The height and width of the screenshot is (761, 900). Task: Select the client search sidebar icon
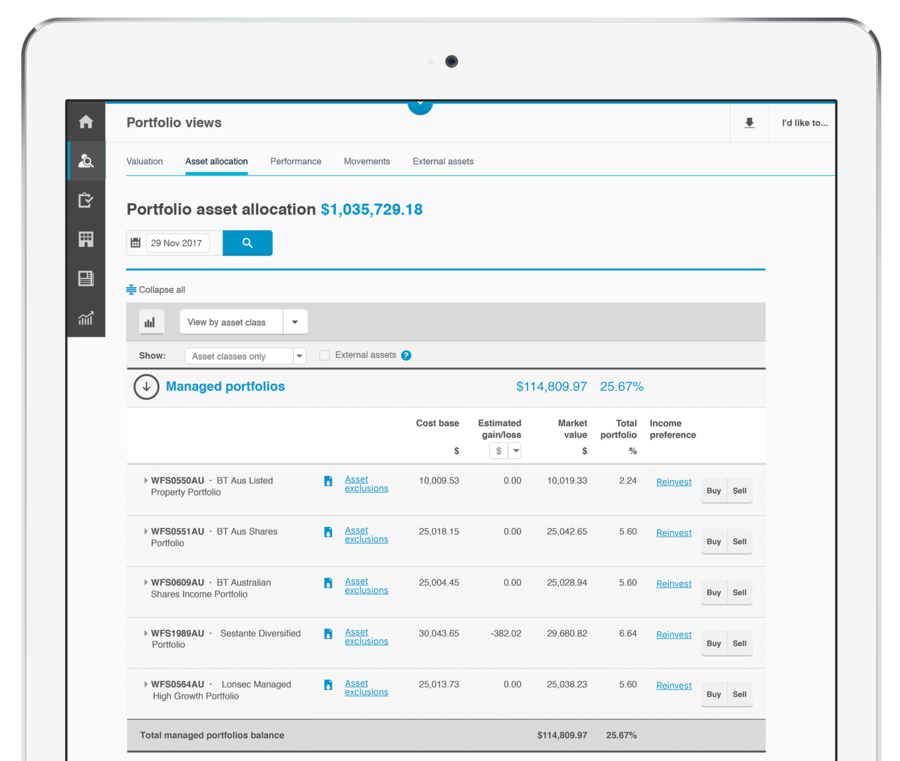pos(86,160)
